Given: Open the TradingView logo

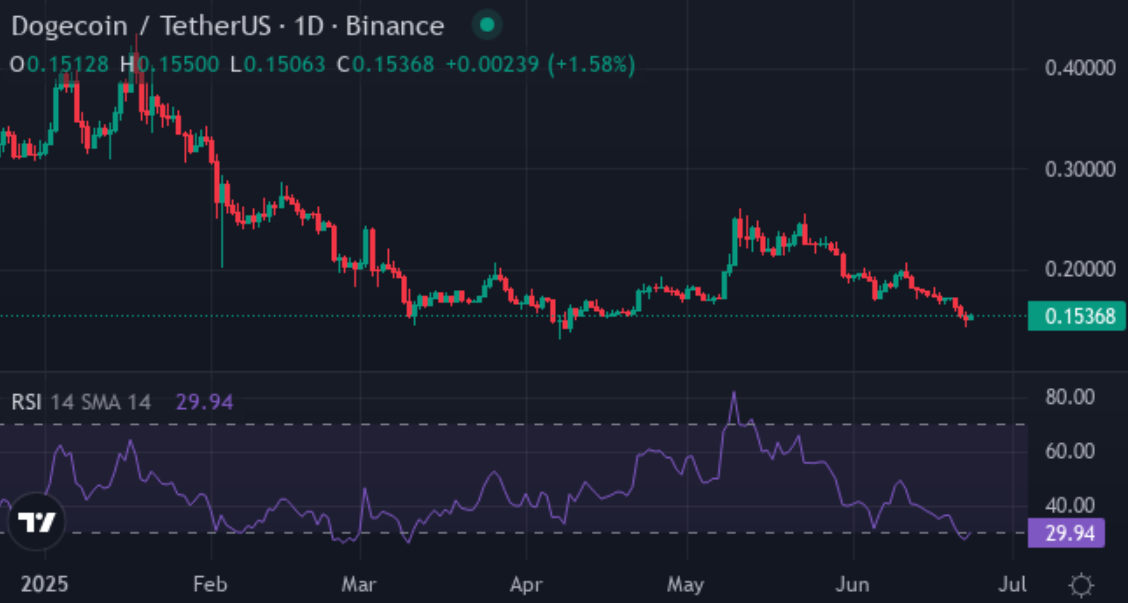Looking at the screenshot, I should click(38, 522).
